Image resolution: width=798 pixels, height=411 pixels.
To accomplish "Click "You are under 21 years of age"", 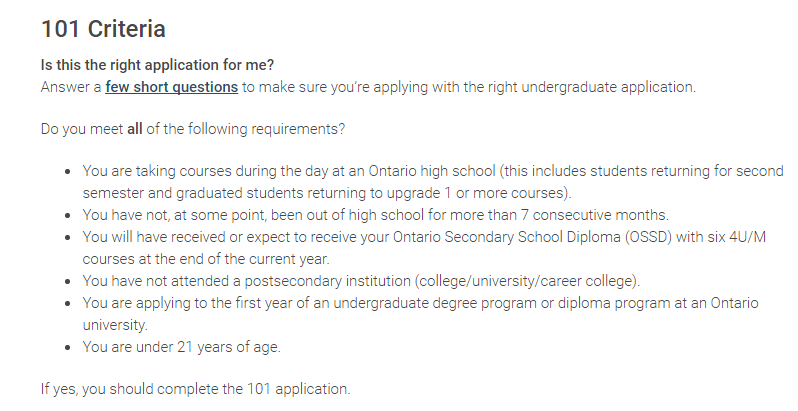I will click(181, 347).
